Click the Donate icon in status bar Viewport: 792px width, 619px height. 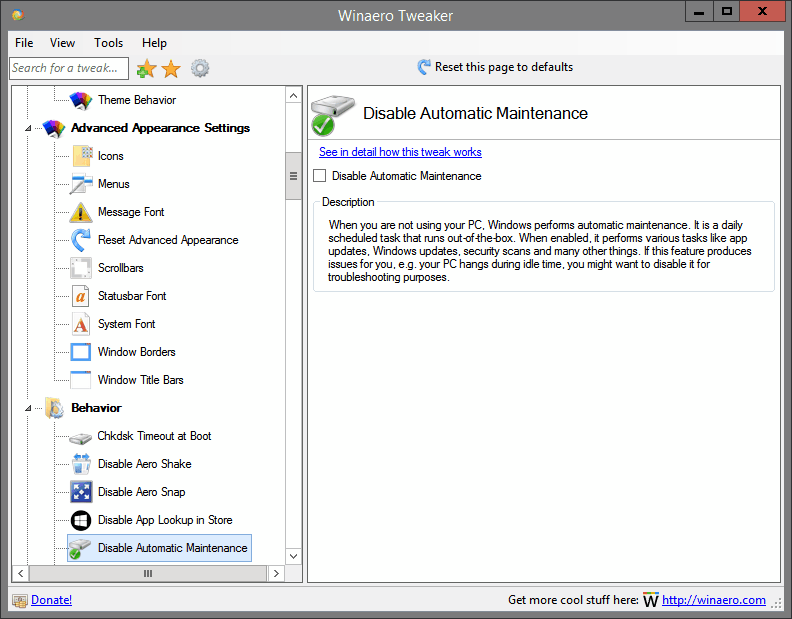point(20,601)
